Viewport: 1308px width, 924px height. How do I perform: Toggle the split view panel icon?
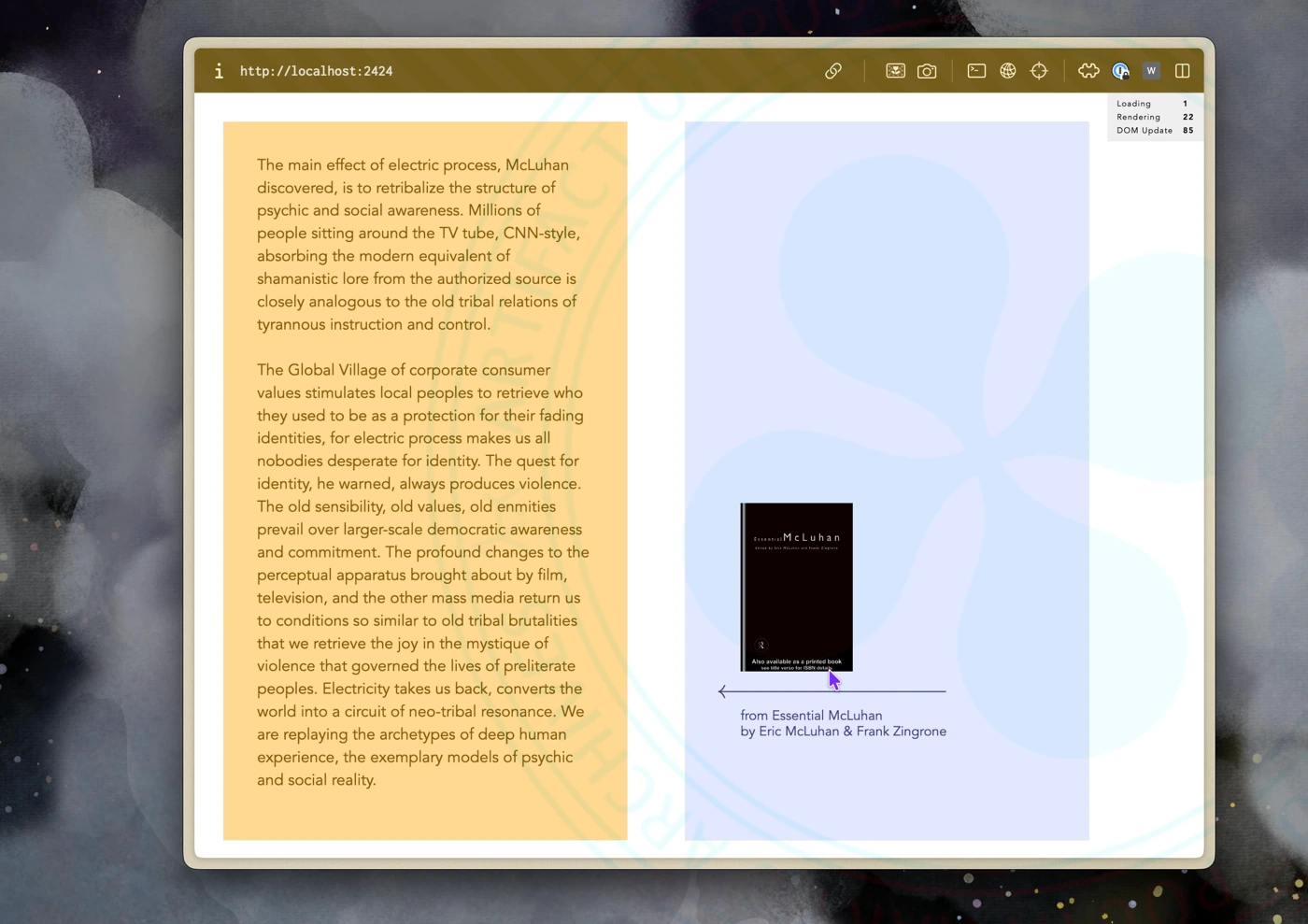pos(1182,71)
